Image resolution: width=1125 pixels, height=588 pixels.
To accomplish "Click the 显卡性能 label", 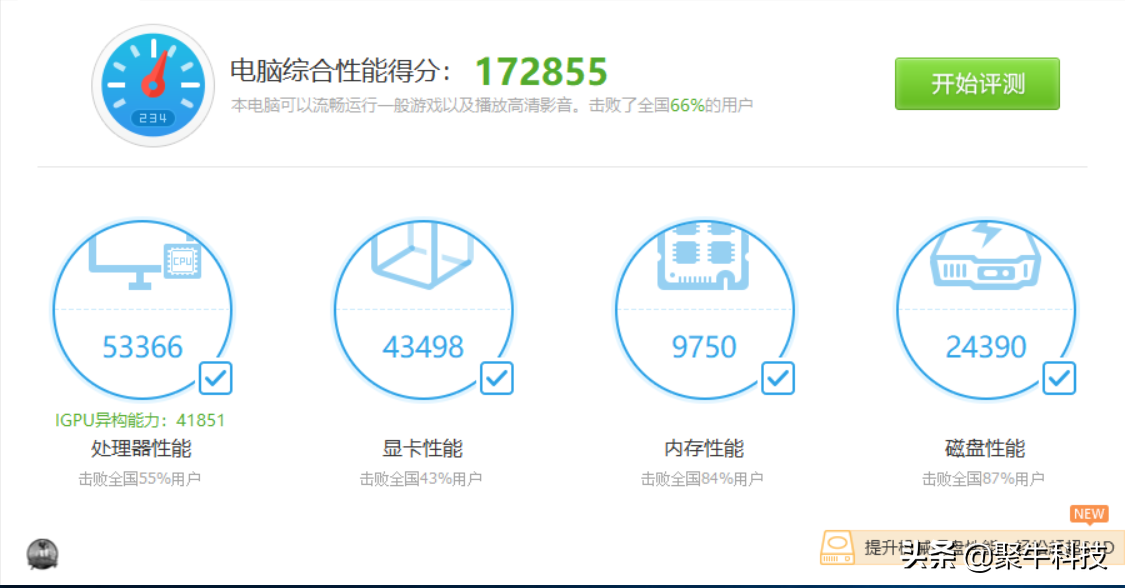I will click(x=423, y=449).
